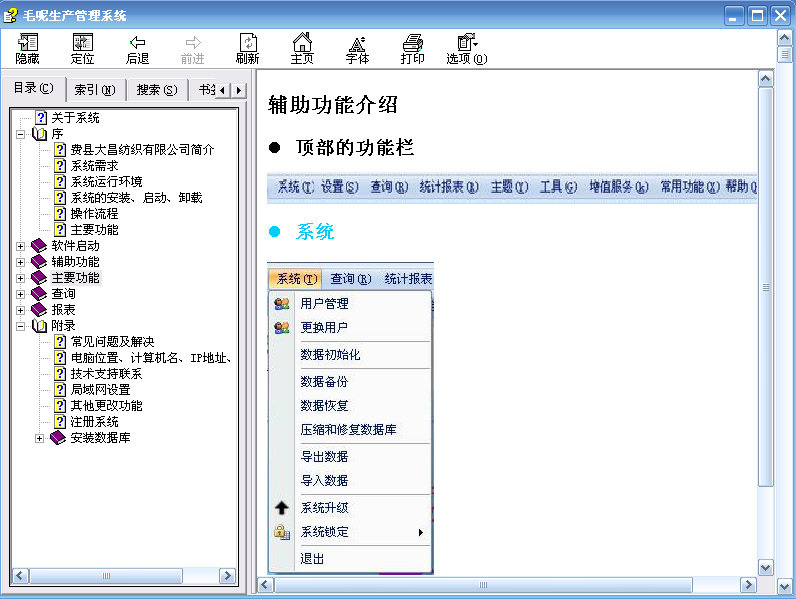This screenshot has height=599, width=796.
Task: Click the tree pane horizontal scrollbar thumb
Action: (x=106, y=576)
